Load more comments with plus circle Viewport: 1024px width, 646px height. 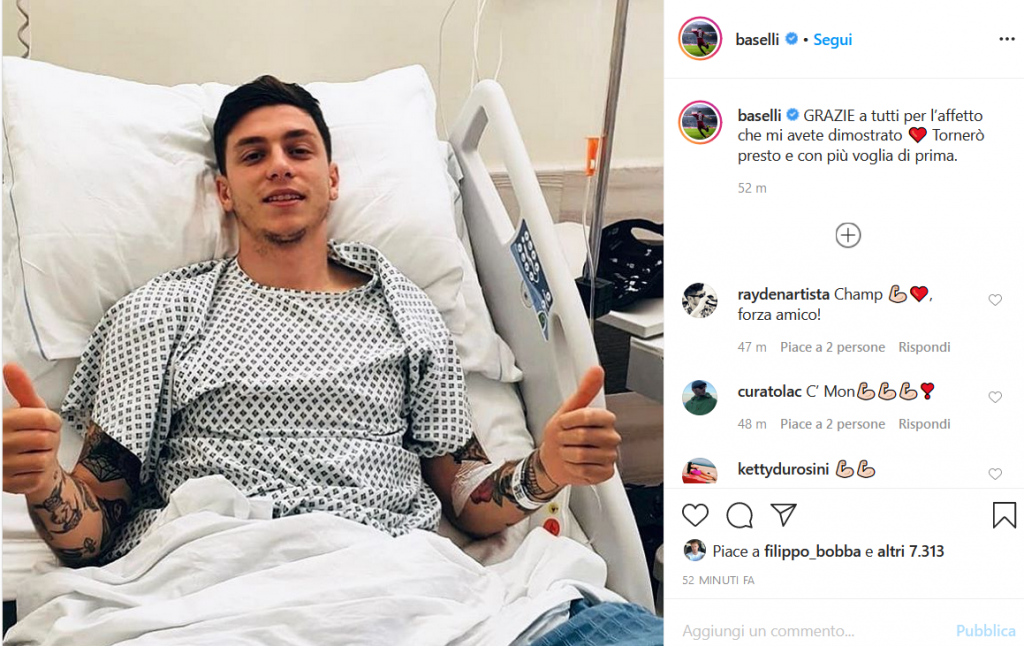tap(848, 235)
